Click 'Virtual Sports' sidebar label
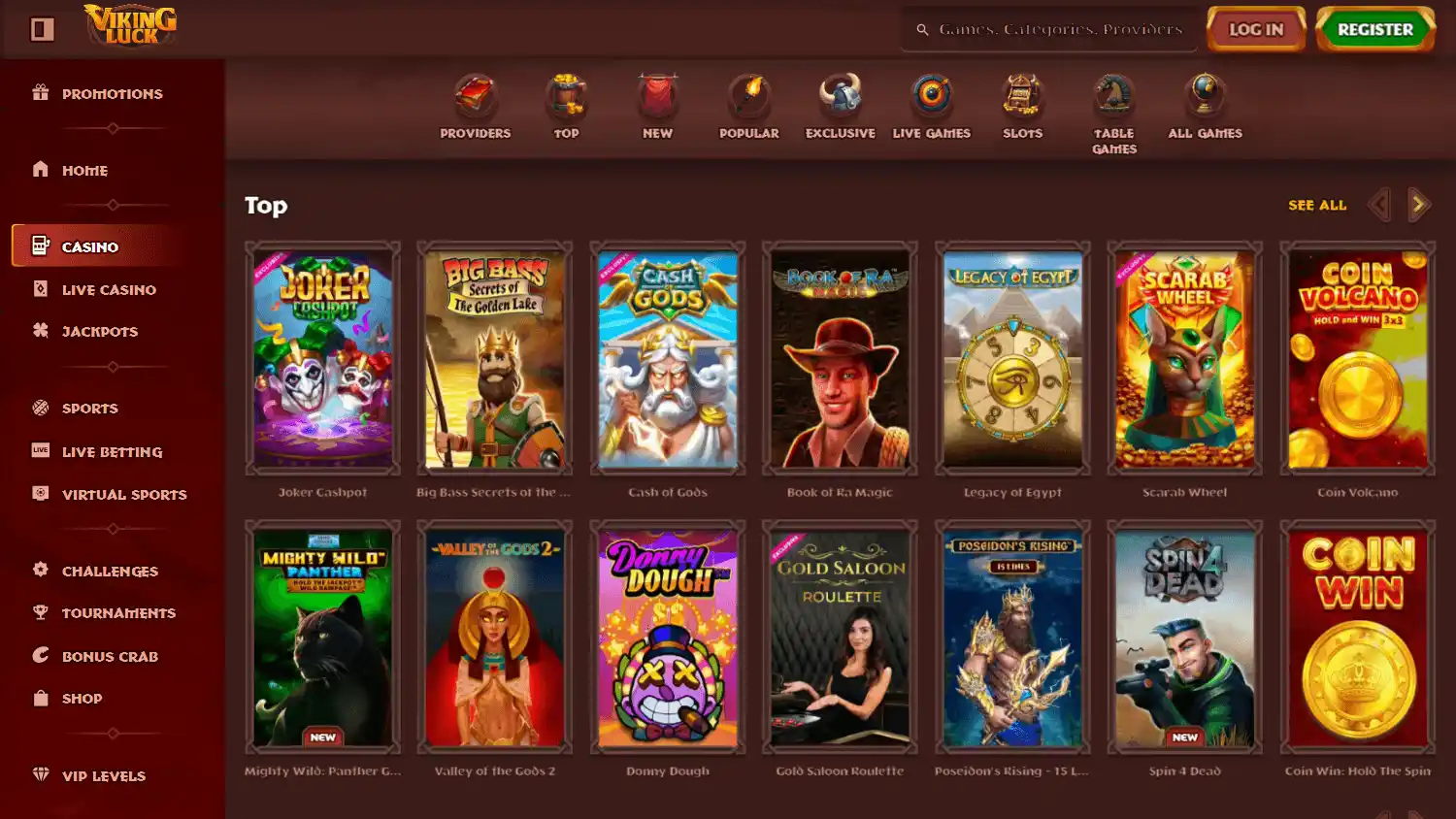The width and height of the screenshot is (1456, 819). coord(124,495)
